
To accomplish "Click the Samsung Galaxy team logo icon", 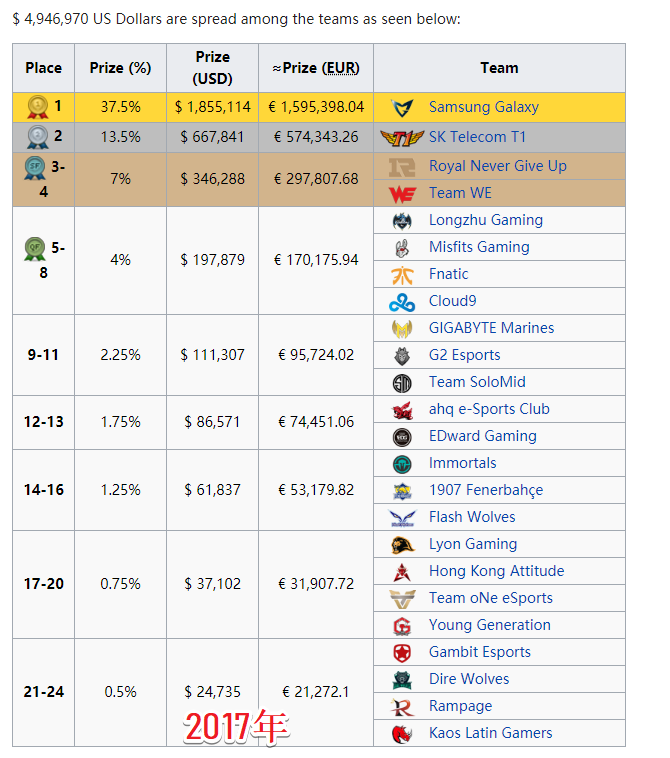I will [x=403, y=107].
